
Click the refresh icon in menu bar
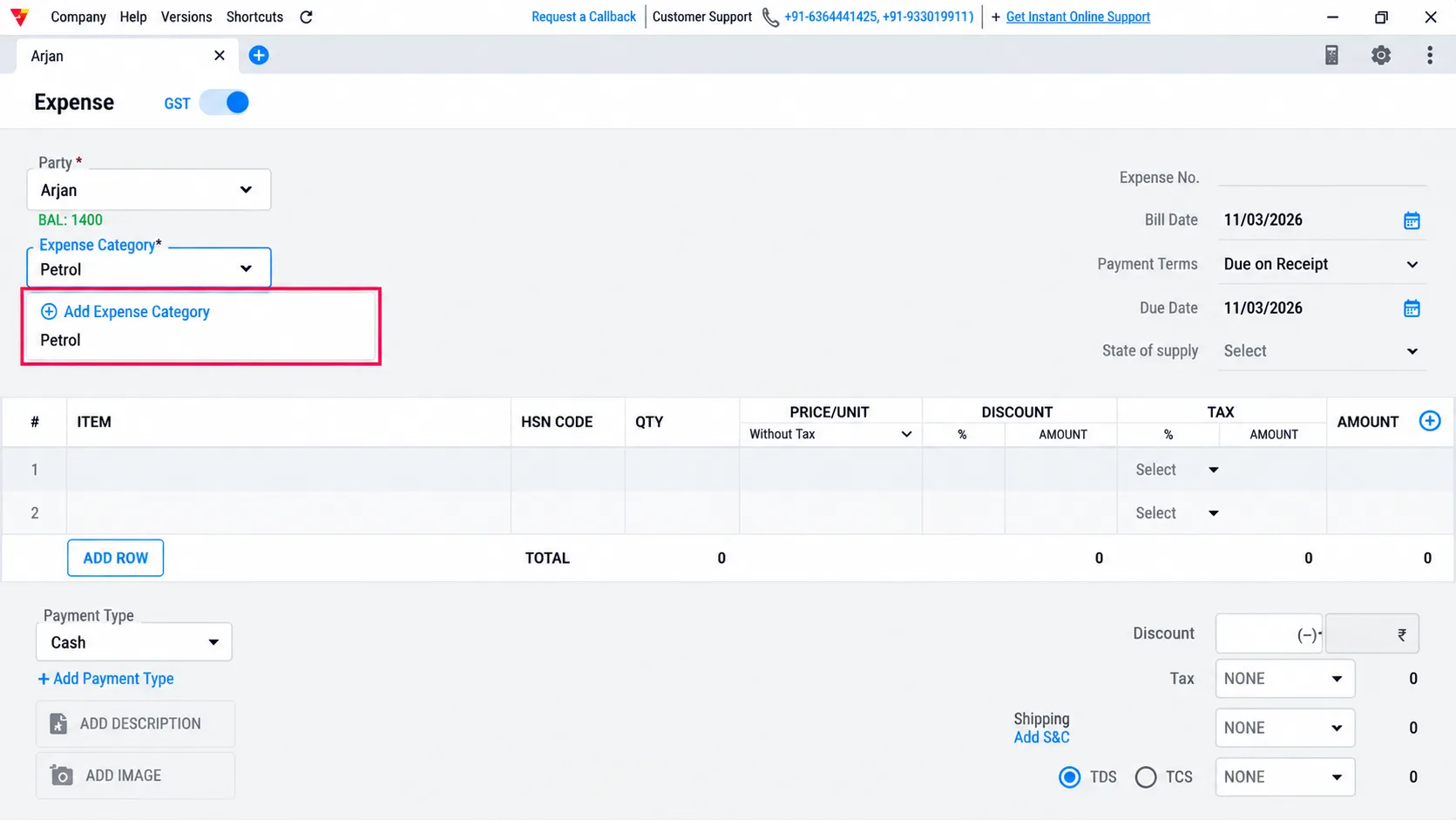pos(306,17)
